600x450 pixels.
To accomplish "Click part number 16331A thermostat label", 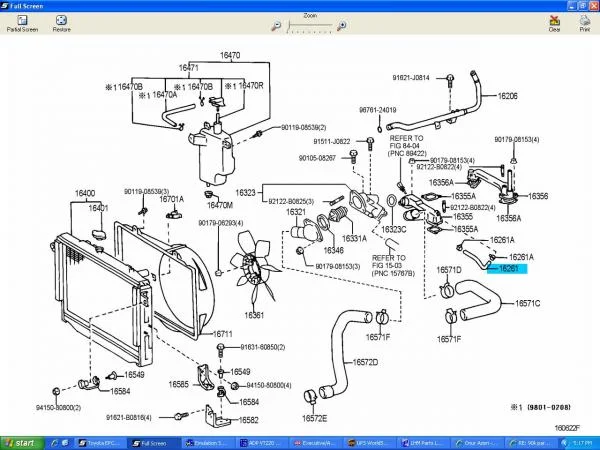I will (x=354, y=239).
